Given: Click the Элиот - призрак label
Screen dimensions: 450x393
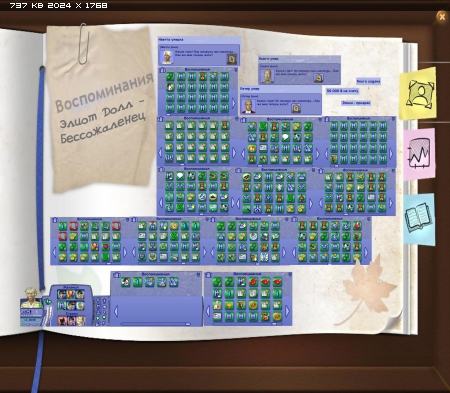Looking at the screenshot, I should (x=356, y=103).
